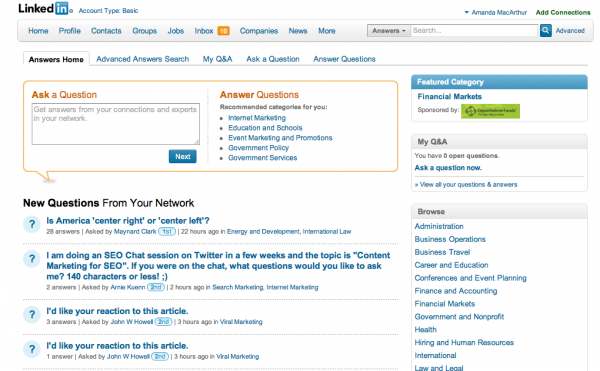Go to Home in the navigation bar
The width and height of the screenshot is (600, 371).
pyautogui.click(x=38, y=31)
